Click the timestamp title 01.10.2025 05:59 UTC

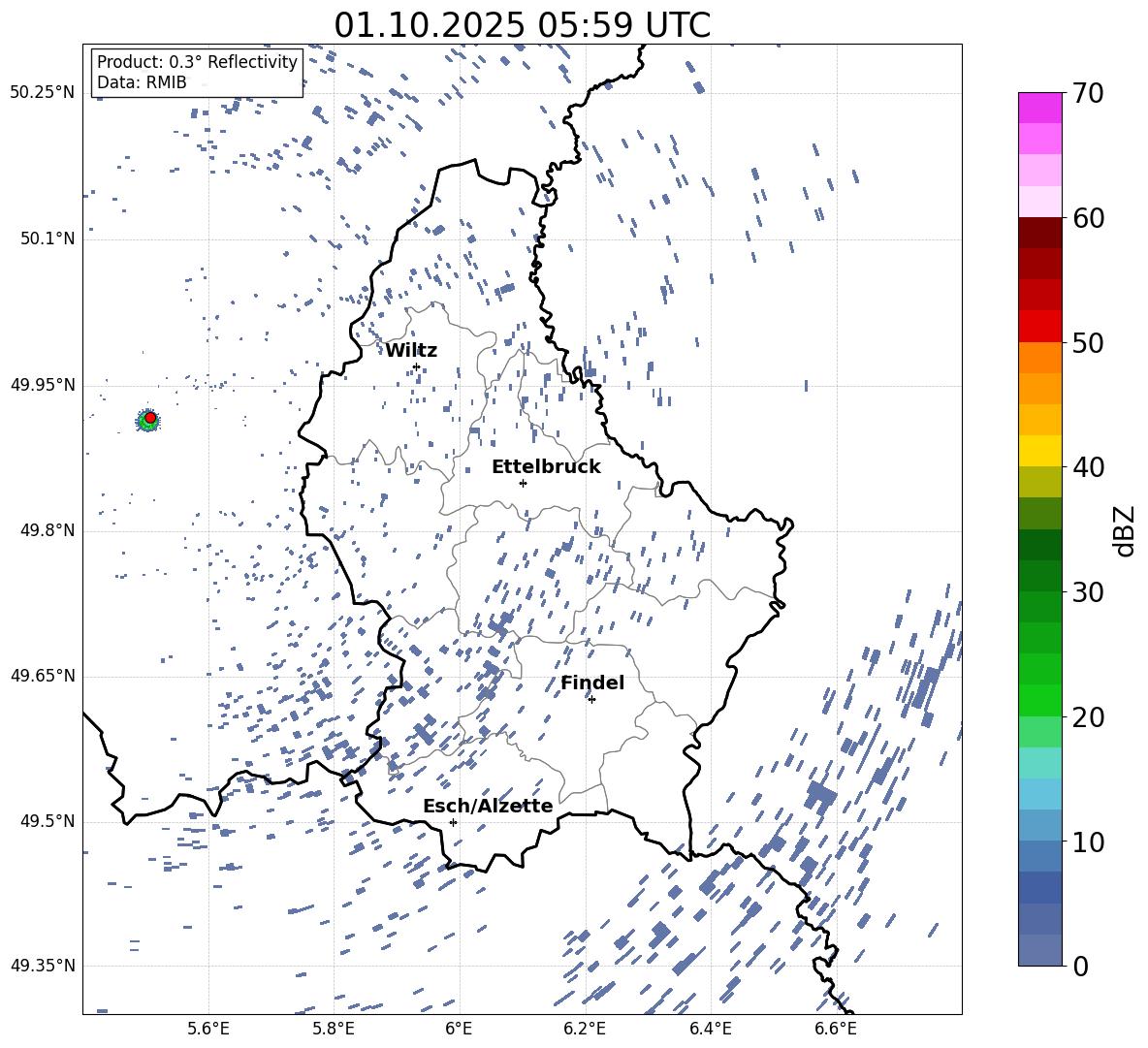(x=522, y=25)
